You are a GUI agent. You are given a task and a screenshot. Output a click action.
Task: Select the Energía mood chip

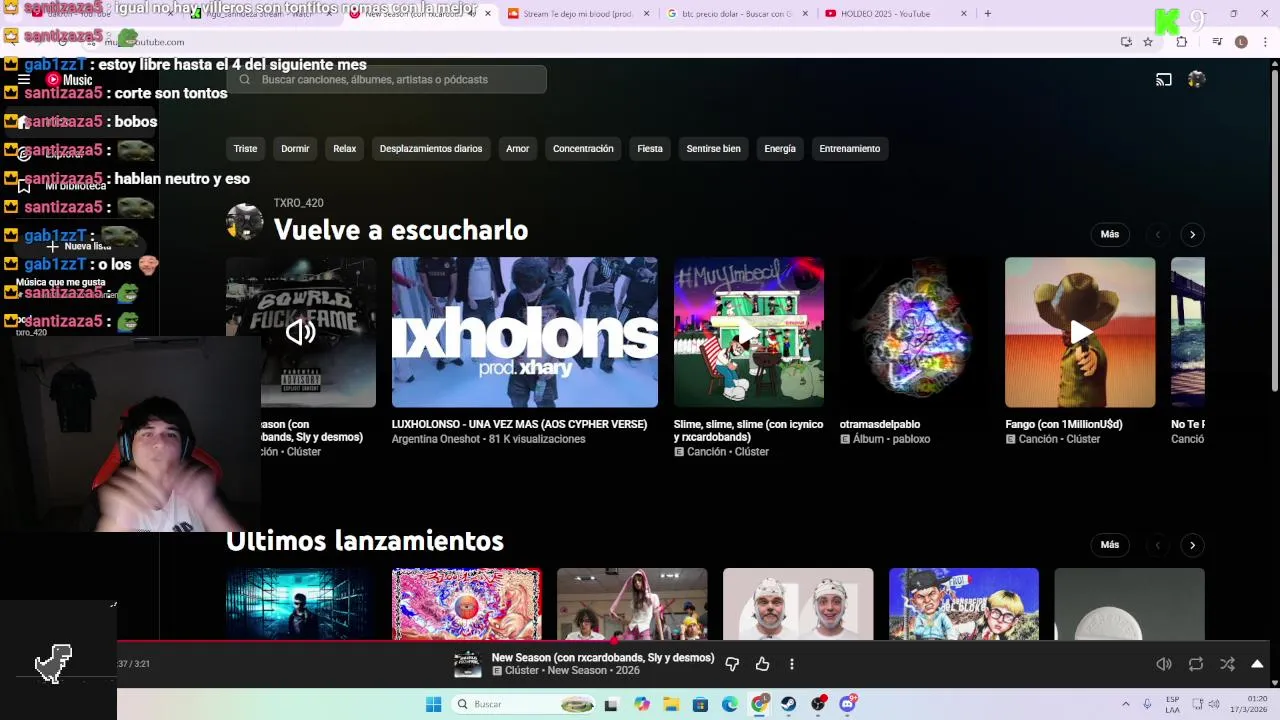[780, 148]
